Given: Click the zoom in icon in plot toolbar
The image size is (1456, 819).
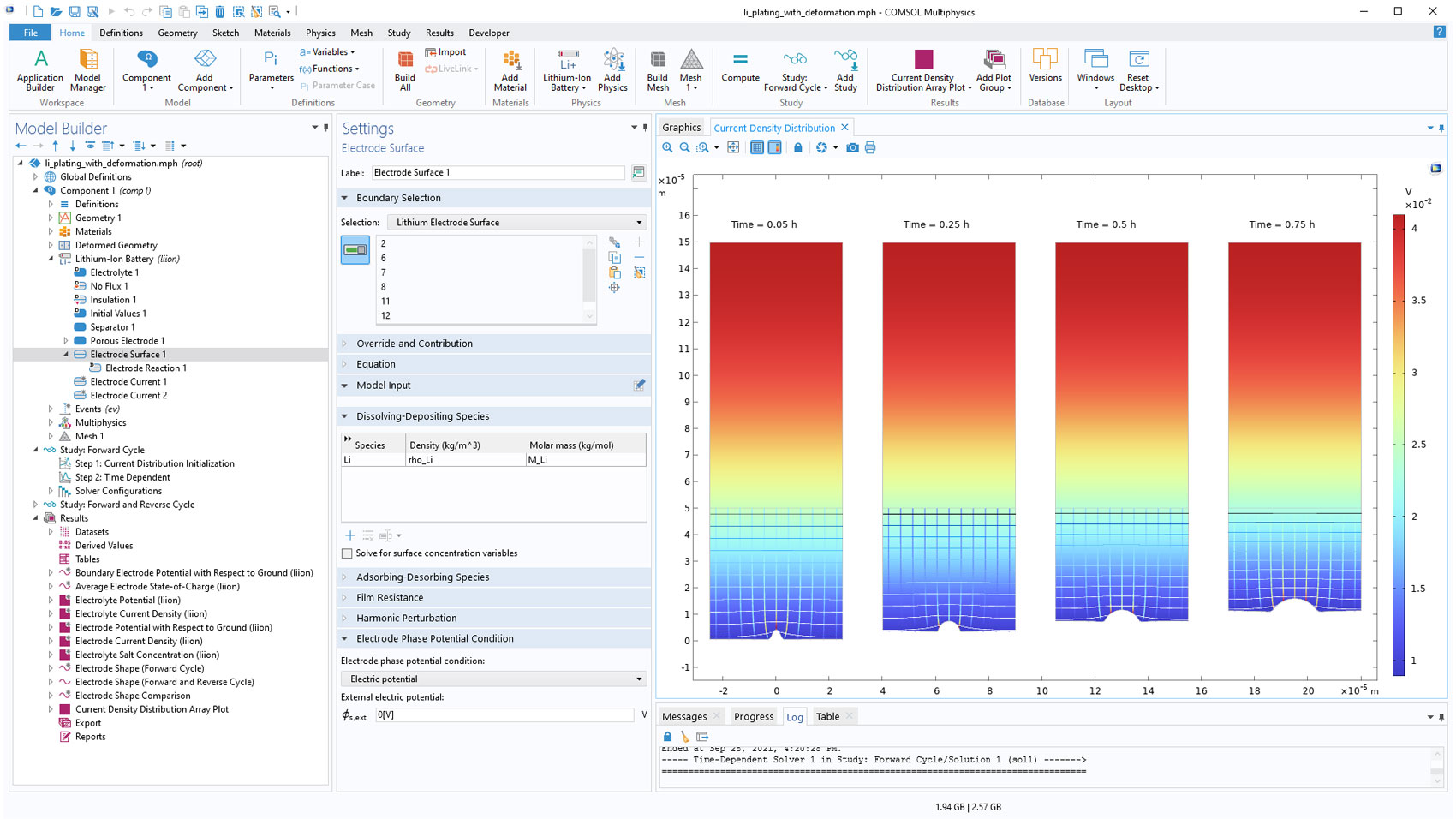Looking at the screenshot, I should click(667, 148).
